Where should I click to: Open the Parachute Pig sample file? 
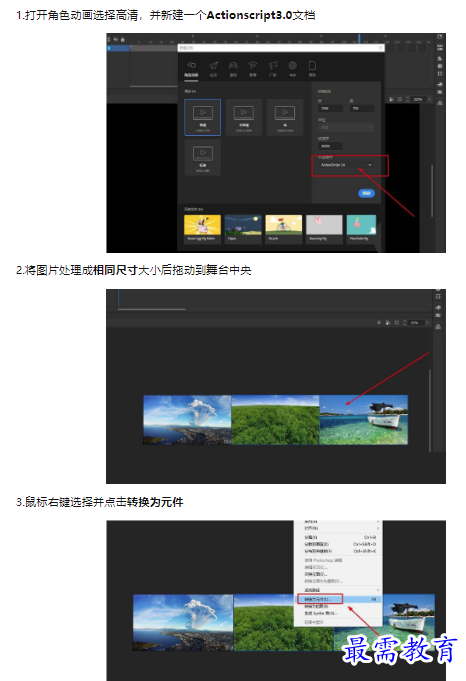click(x=361, y=228)
